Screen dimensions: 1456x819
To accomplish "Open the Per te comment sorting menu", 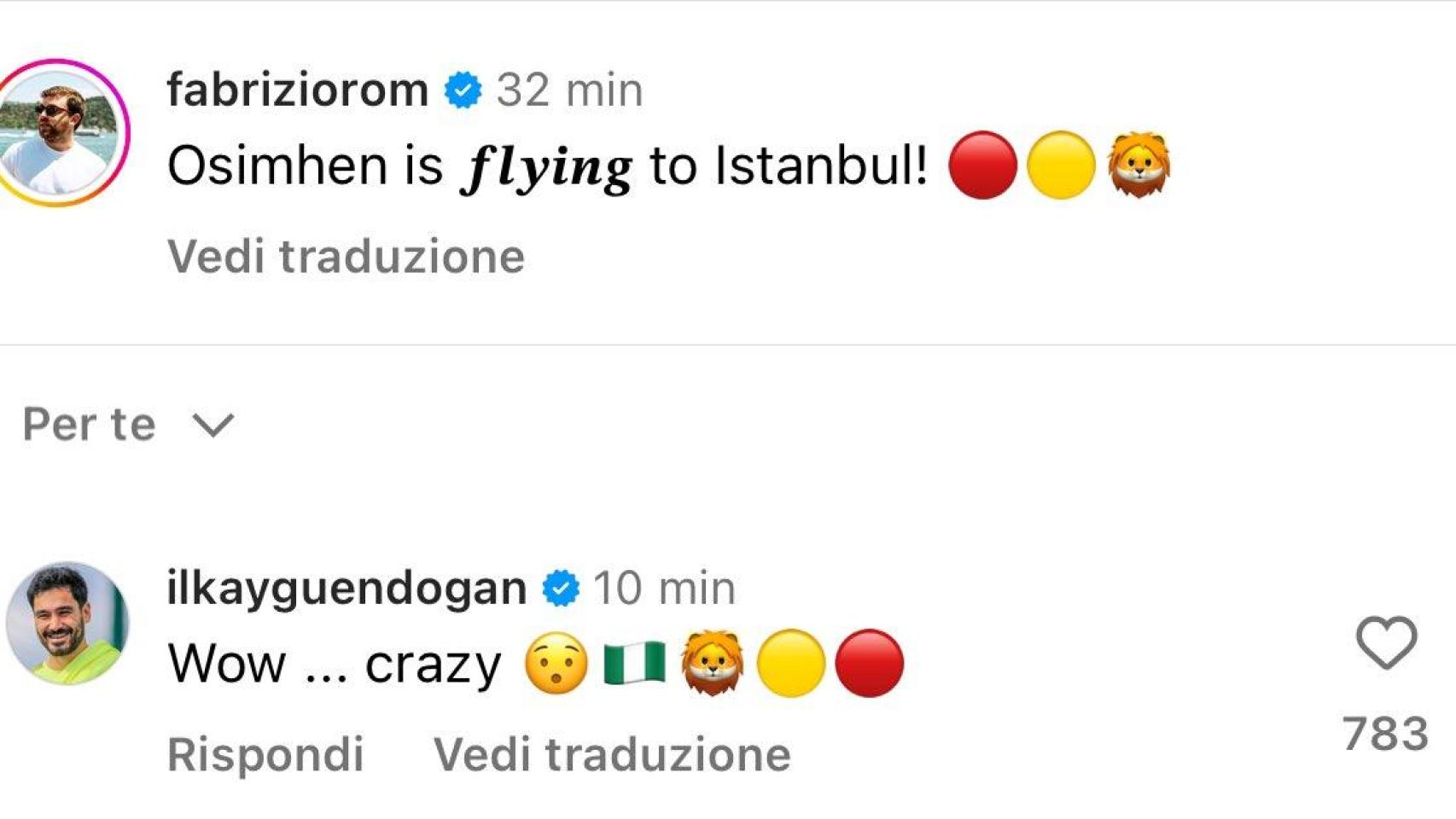I will [x=128, y=424].
